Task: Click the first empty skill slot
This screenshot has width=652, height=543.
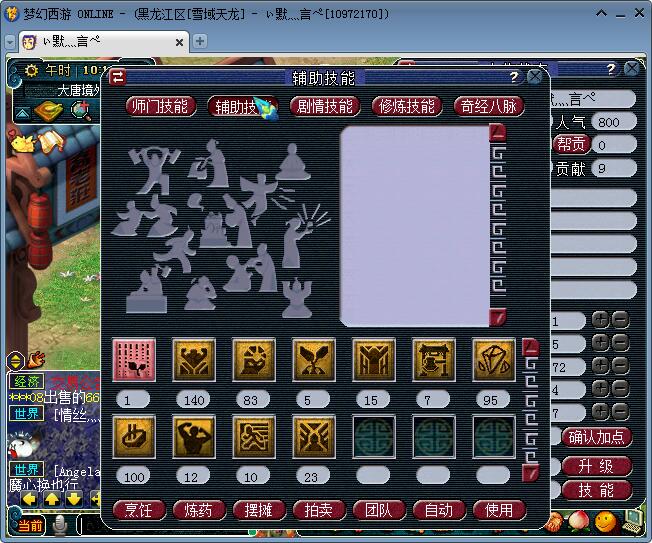Action: click(x=373, y=437)
